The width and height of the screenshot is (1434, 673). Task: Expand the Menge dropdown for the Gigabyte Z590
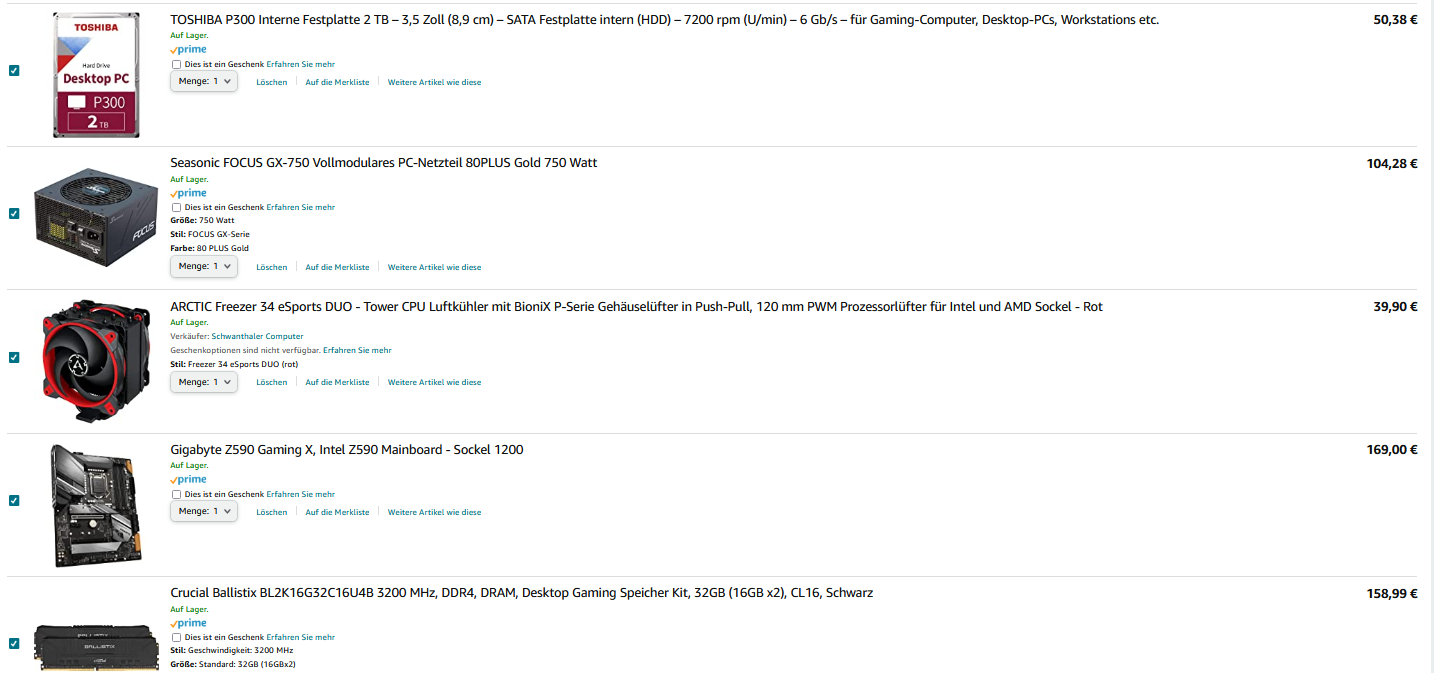pos(204,511)
